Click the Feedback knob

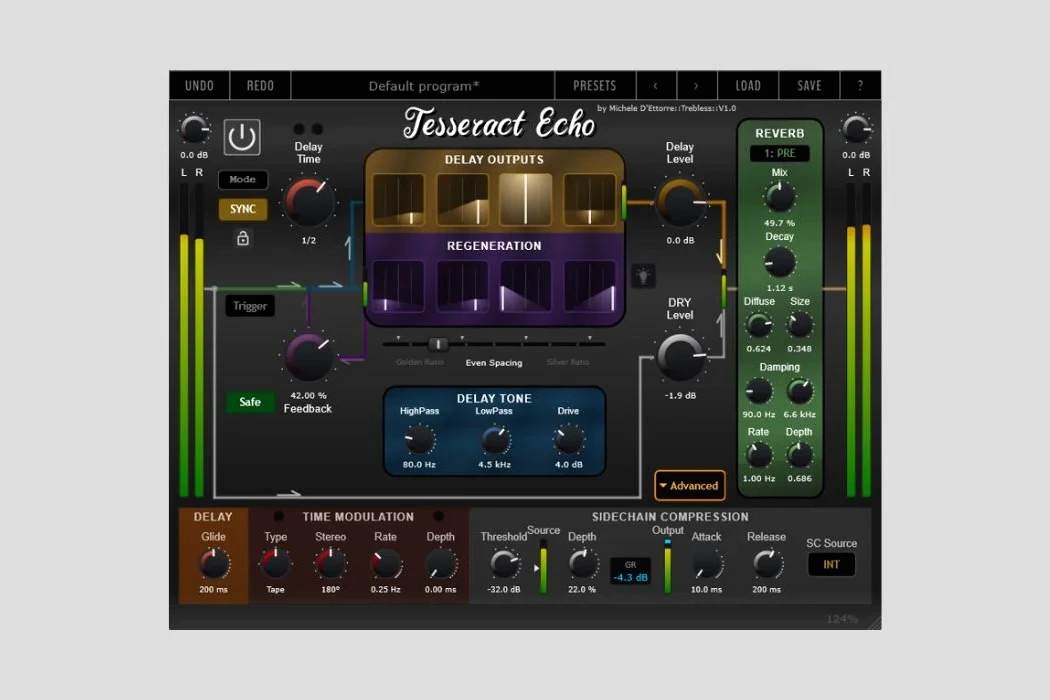(x=308, y=357)
